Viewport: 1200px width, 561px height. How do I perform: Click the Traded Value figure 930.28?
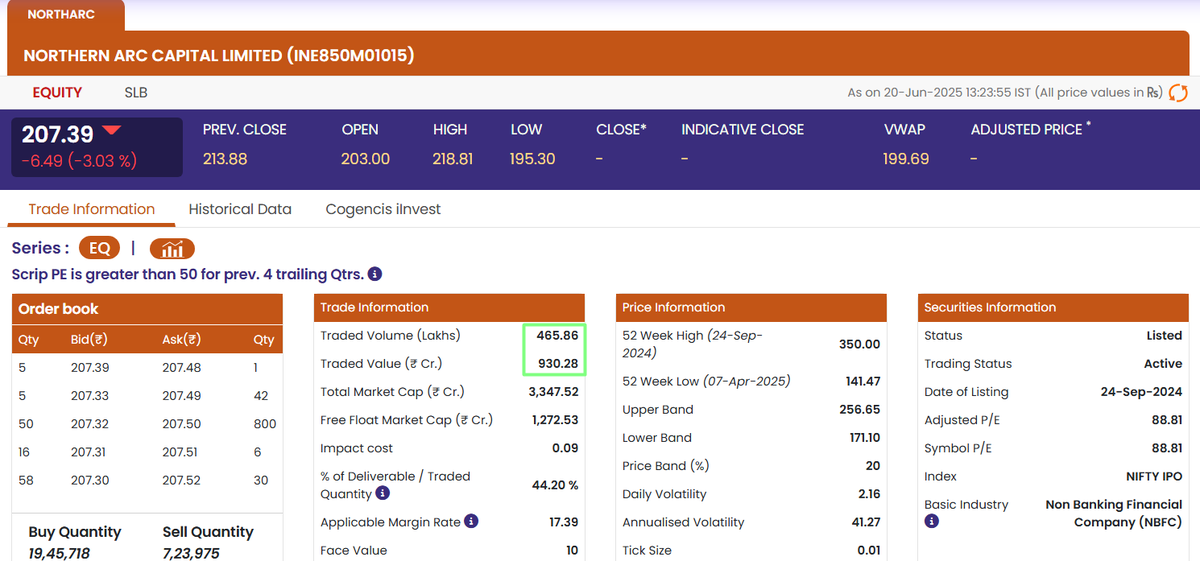pos(558,364)
